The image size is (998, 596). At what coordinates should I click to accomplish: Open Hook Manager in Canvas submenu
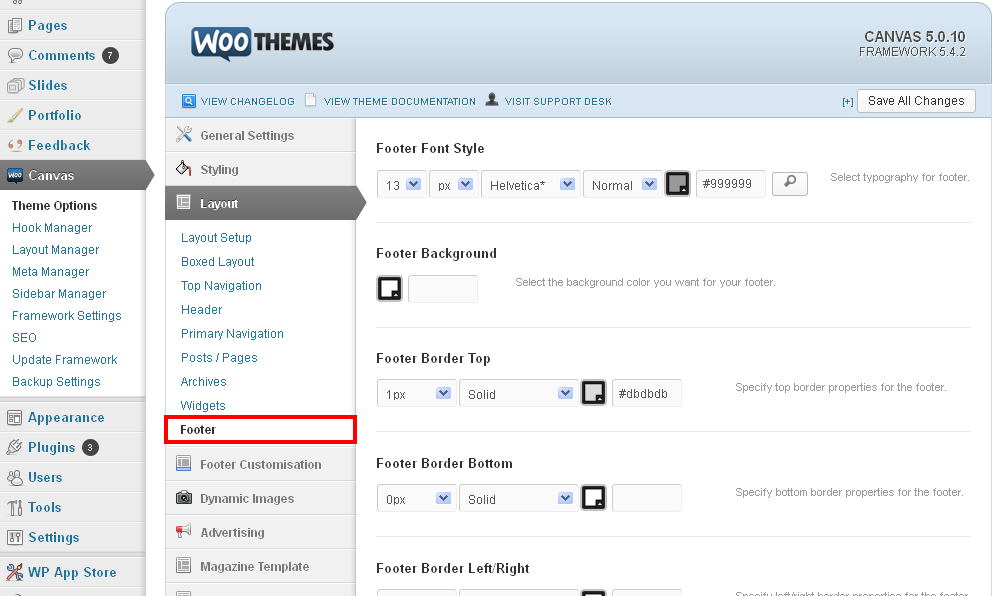point(52,227)
